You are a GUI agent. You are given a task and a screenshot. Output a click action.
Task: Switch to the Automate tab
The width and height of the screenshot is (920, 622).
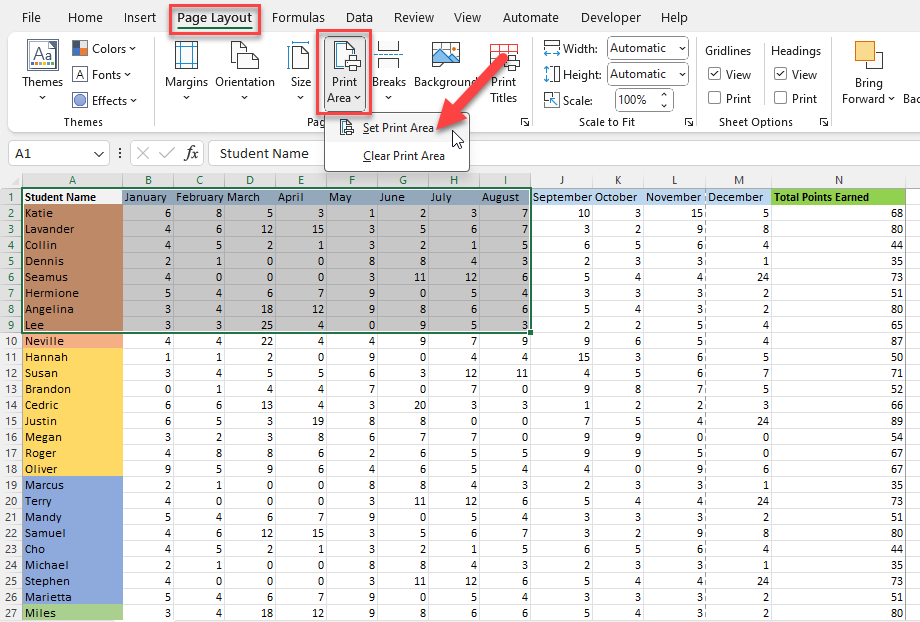click(530, 18)
